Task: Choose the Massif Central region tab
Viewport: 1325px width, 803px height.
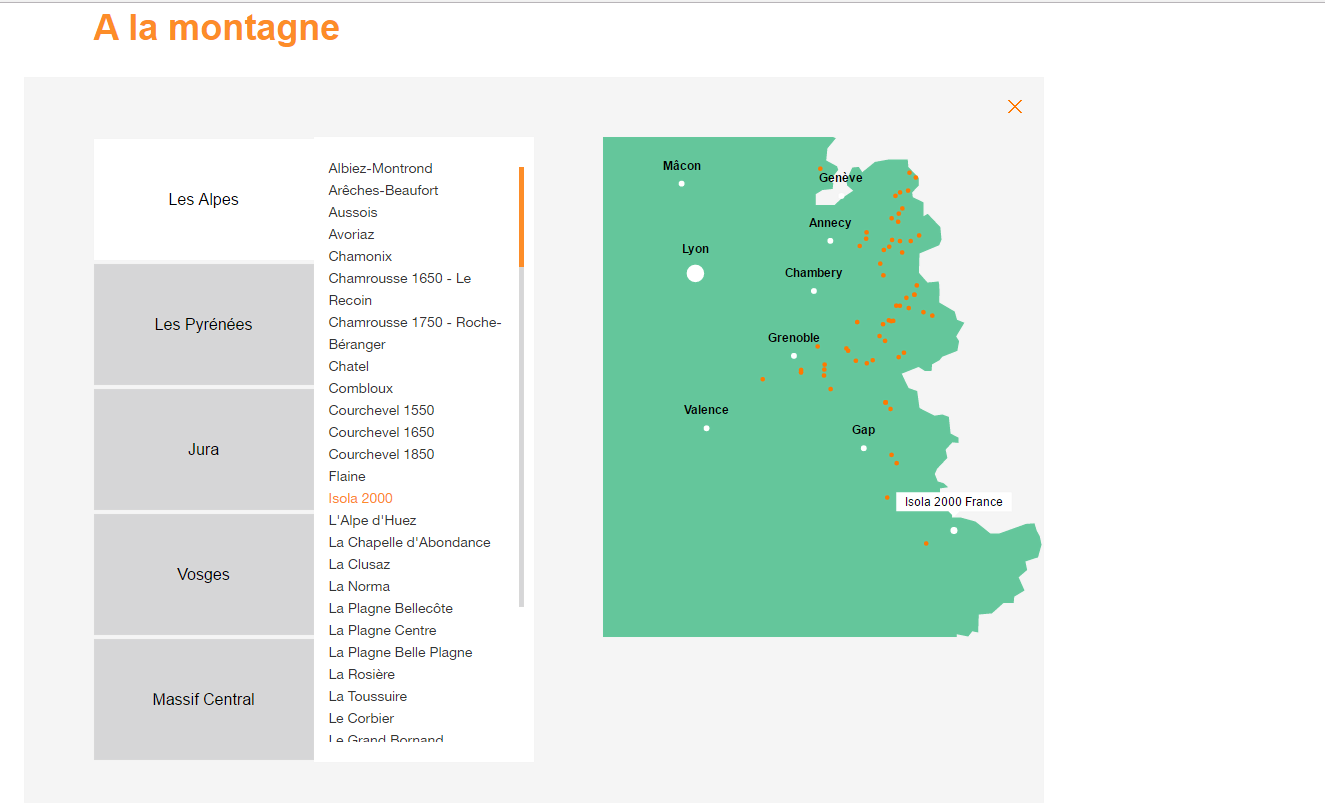Action: (x=203, y=700)
